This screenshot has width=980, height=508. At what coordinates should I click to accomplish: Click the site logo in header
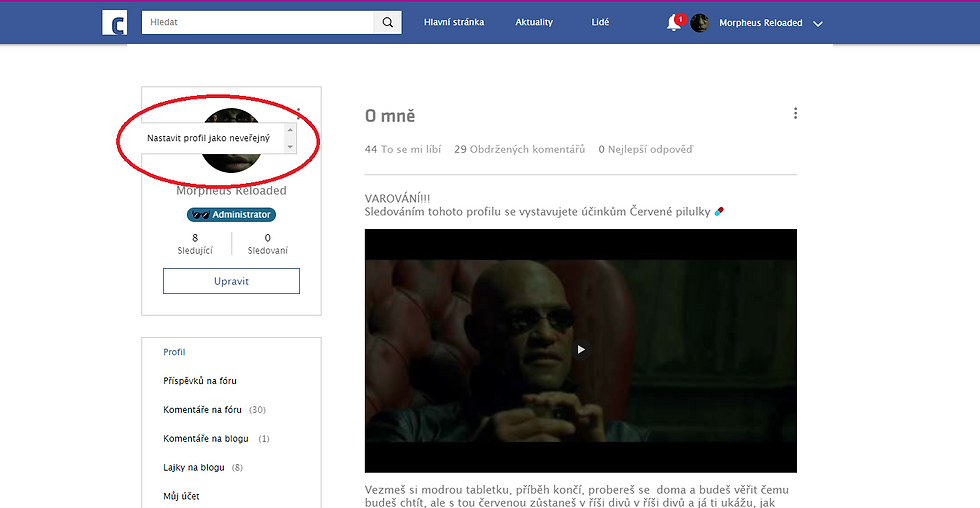pyautogui.click(x=114, y=22)
